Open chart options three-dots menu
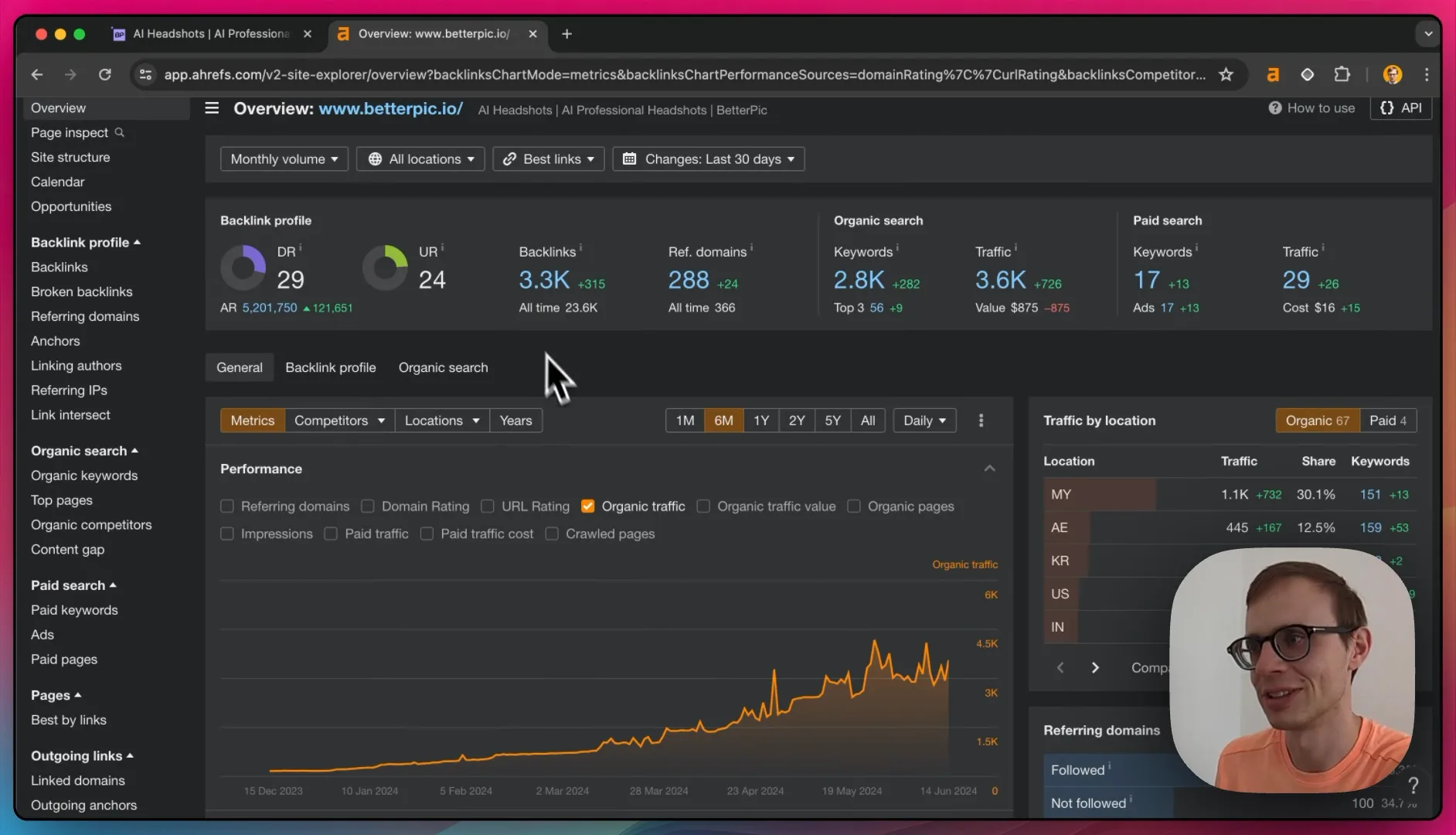The width and height of the screenshot is (1456, 835). pos(981,421)
